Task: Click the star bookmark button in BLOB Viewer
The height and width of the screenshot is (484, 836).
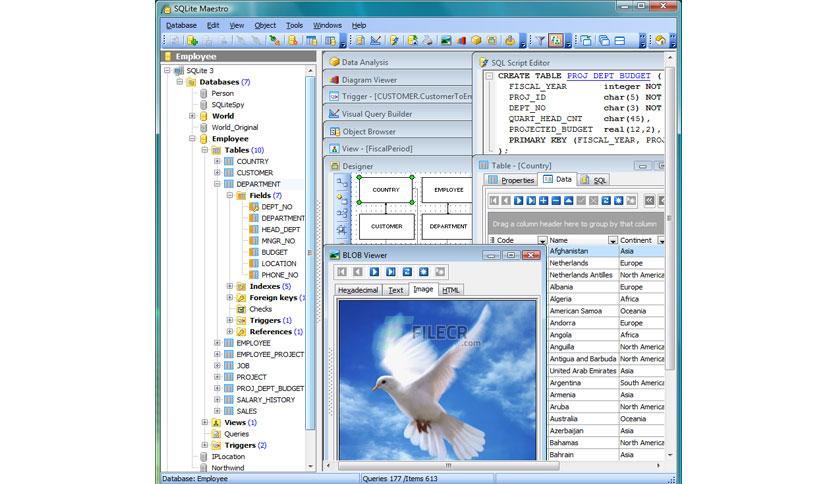Action: point(423,272)
